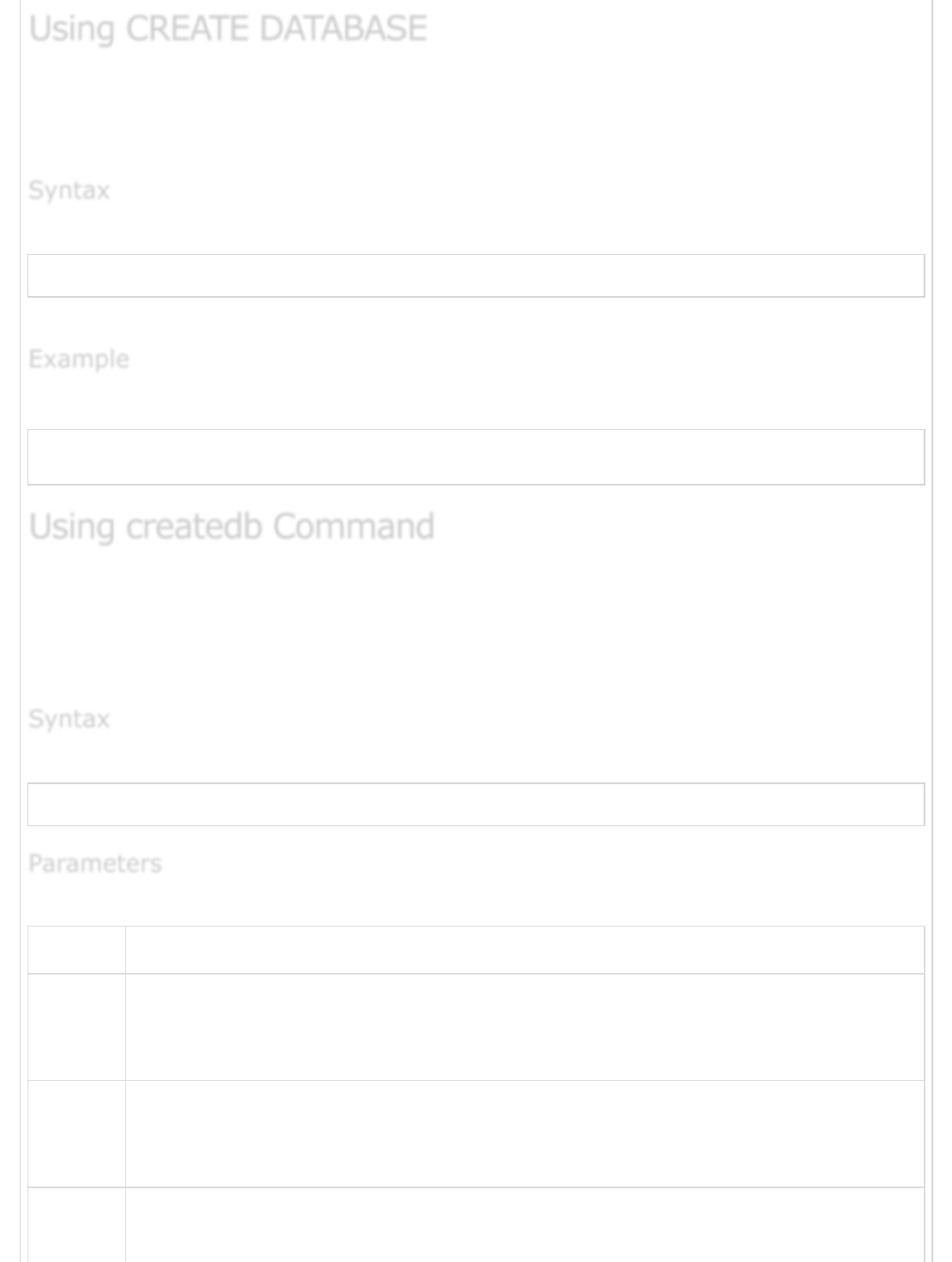Click the Parameters heading

point(95,863)
